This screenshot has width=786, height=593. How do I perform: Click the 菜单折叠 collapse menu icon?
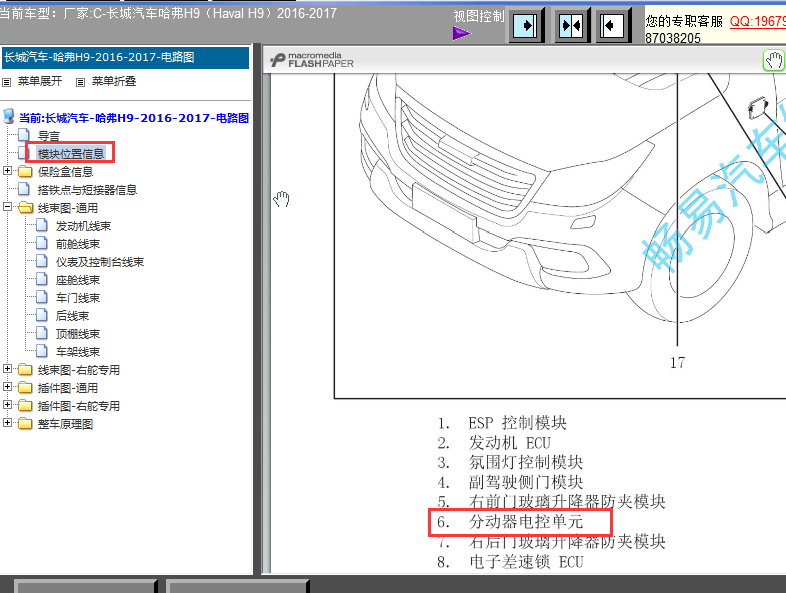click(x=80, y=82)
